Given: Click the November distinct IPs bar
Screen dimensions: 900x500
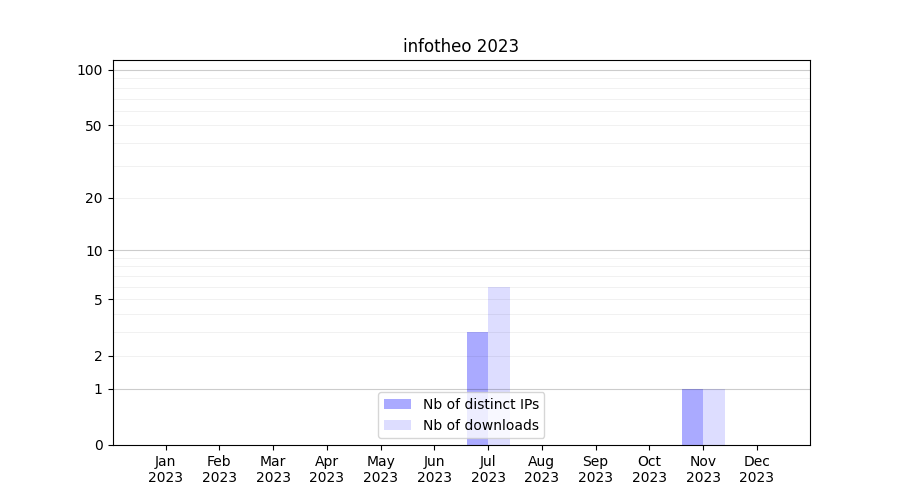Looking at the screenshot, I should [692, 417].
